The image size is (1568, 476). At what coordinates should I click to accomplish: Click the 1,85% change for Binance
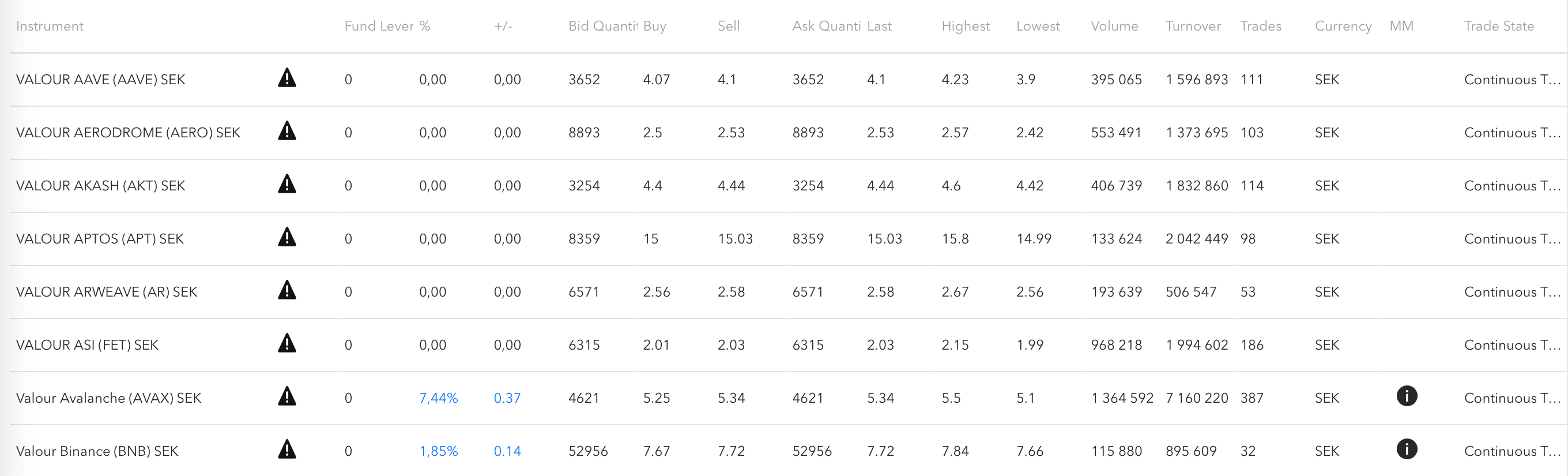pyautogui.click(x=438, y=451)
